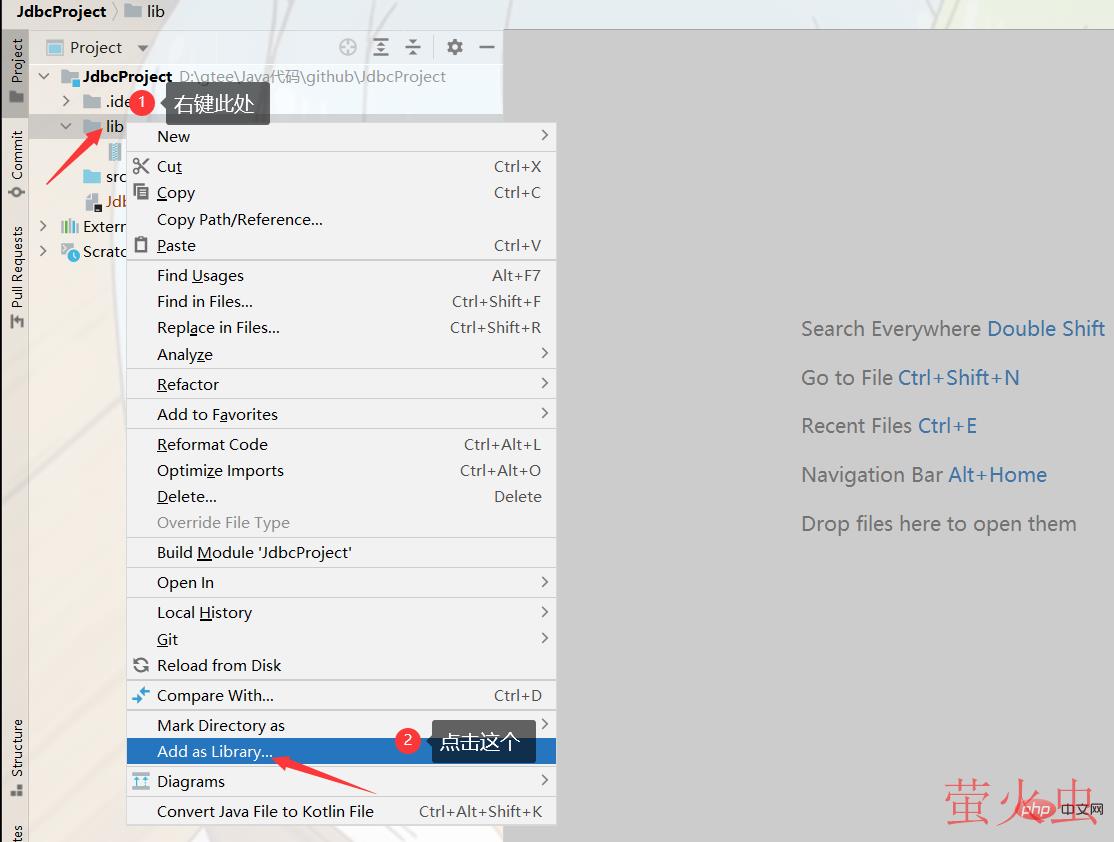Click the Cut scissors icon in context menu
Image resolution: width=1114 pixels, height=842 pixels.
tap(141, 166)
